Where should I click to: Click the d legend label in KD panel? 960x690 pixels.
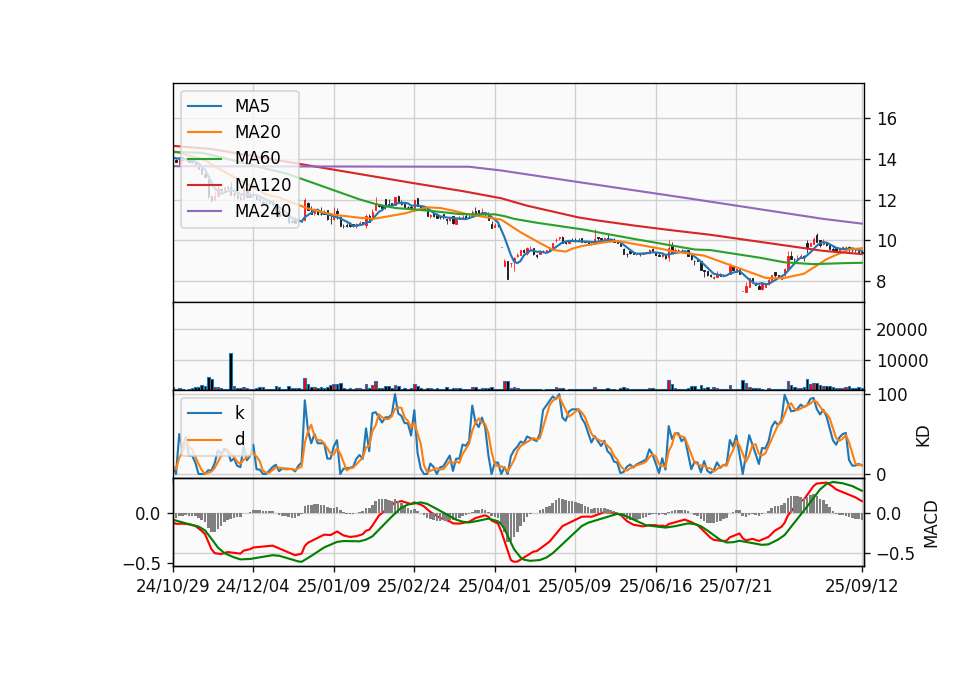tap(240, 439)
